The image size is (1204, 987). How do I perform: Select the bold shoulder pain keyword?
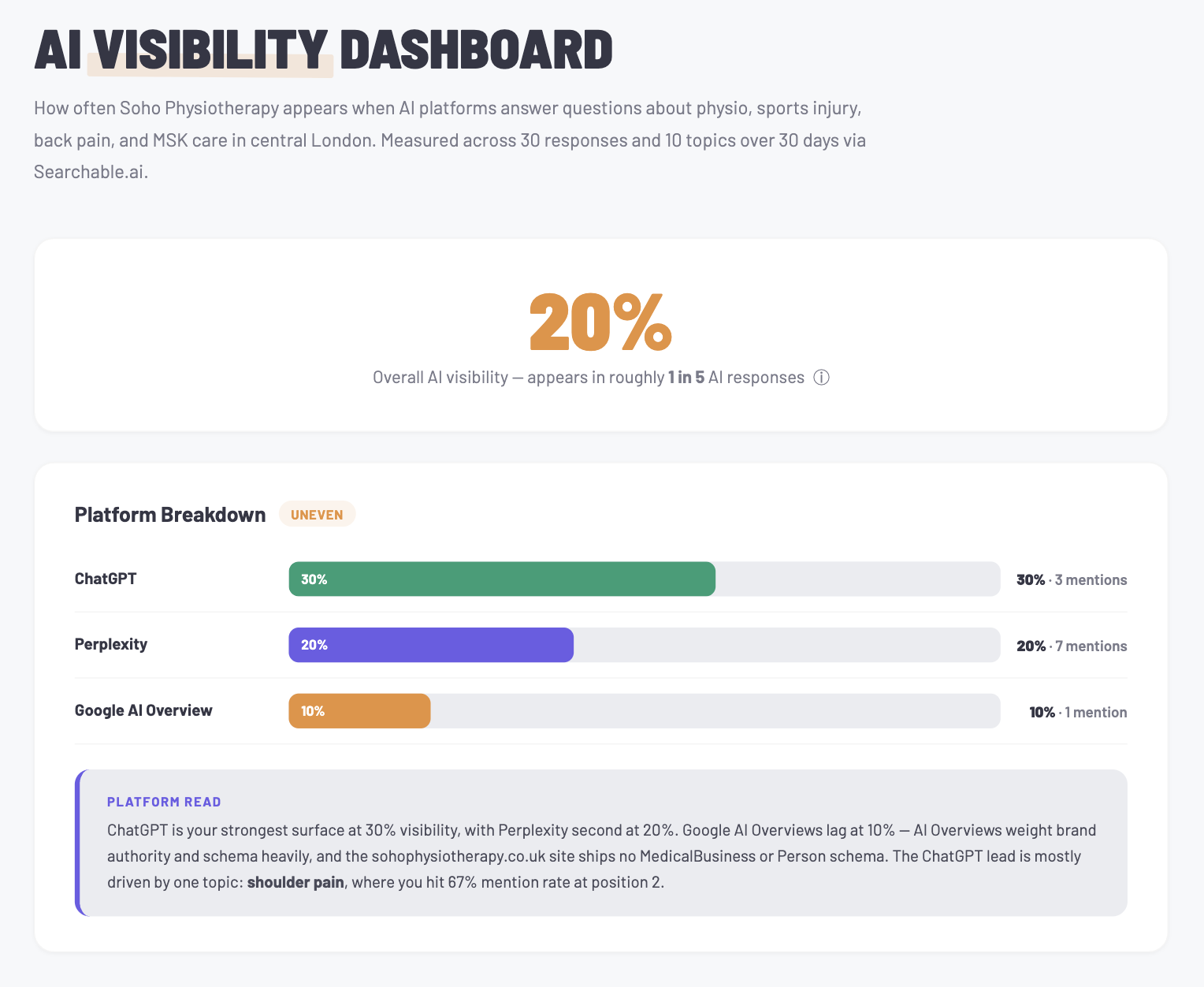click(295, 882)
